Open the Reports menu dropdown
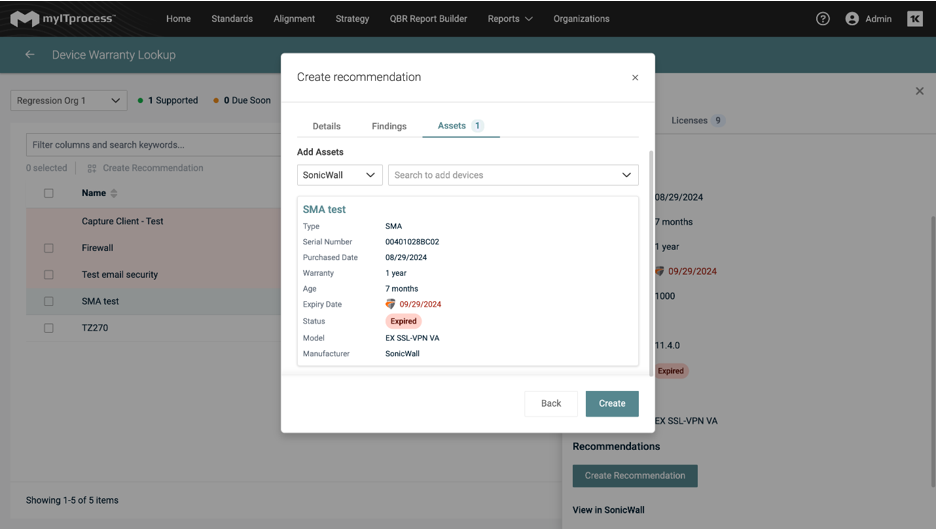The height and width of the screenshot is (531, 937). (510, 19)
